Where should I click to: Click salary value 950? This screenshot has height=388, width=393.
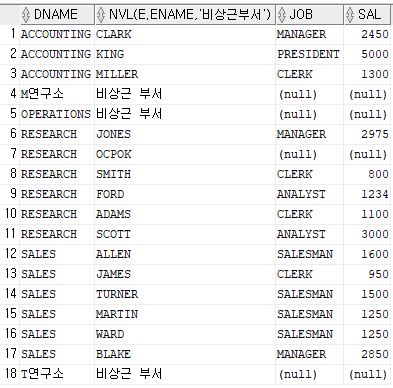pos(378,274)
